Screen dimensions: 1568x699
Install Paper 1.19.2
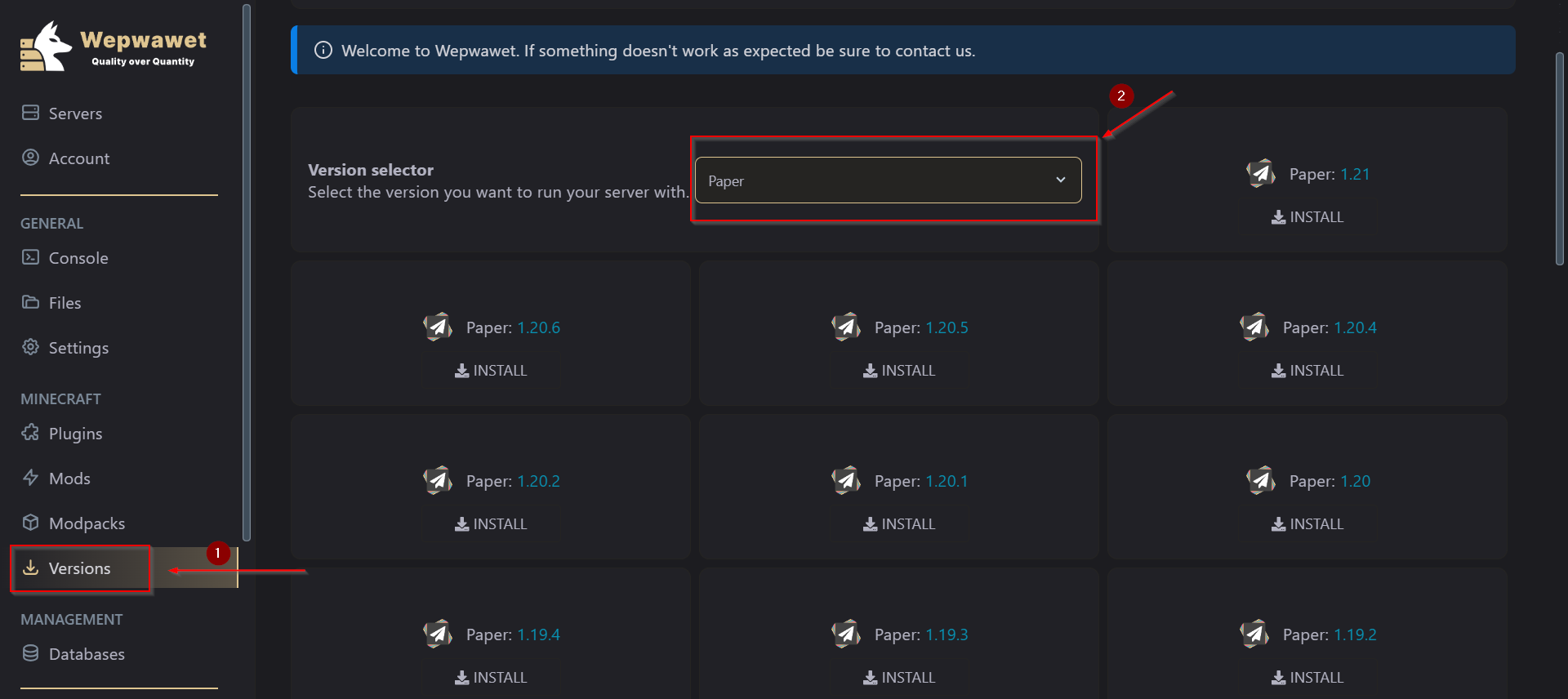(1307, 678)
